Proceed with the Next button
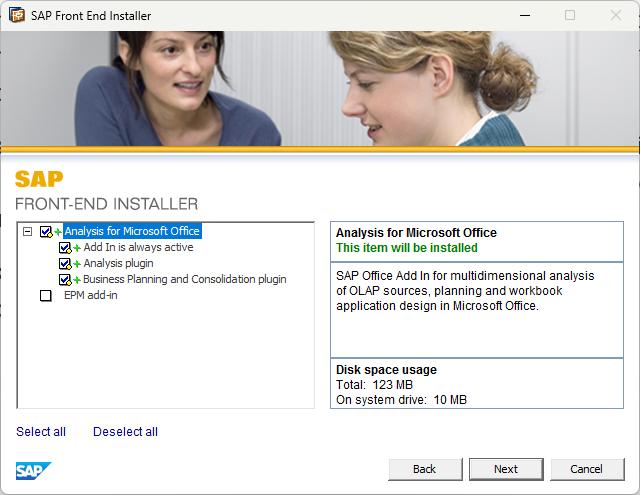The height and width of the screenshot is (495, 640). (506, 469)
